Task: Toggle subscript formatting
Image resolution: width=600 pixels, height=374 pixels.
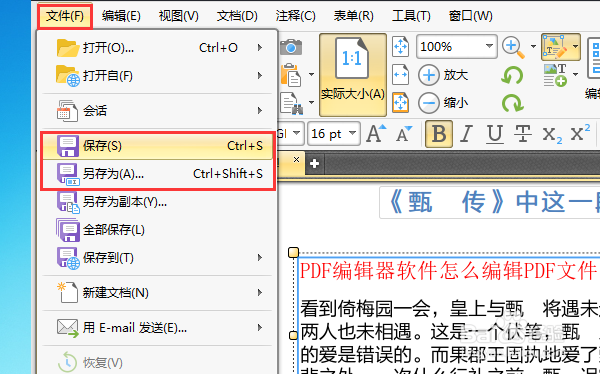Action: tap(552, 135)
